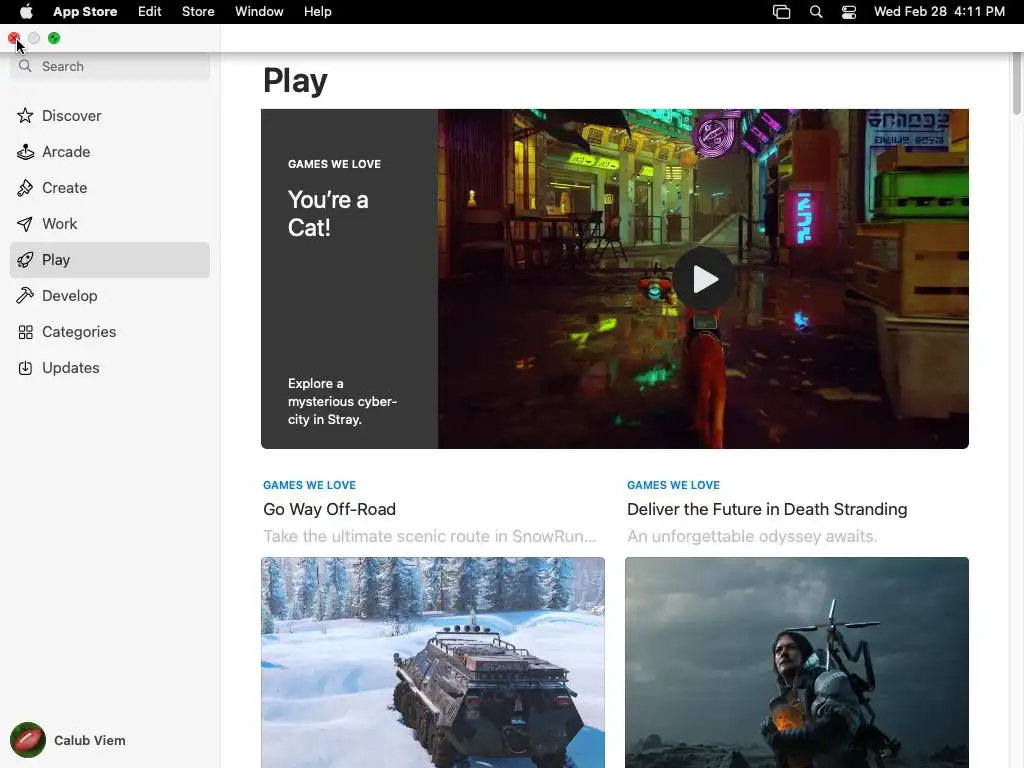Select the Work sidebar label
Viewport: 1024px width, 768px height.
pyautogui.click(x=59, y=224)
